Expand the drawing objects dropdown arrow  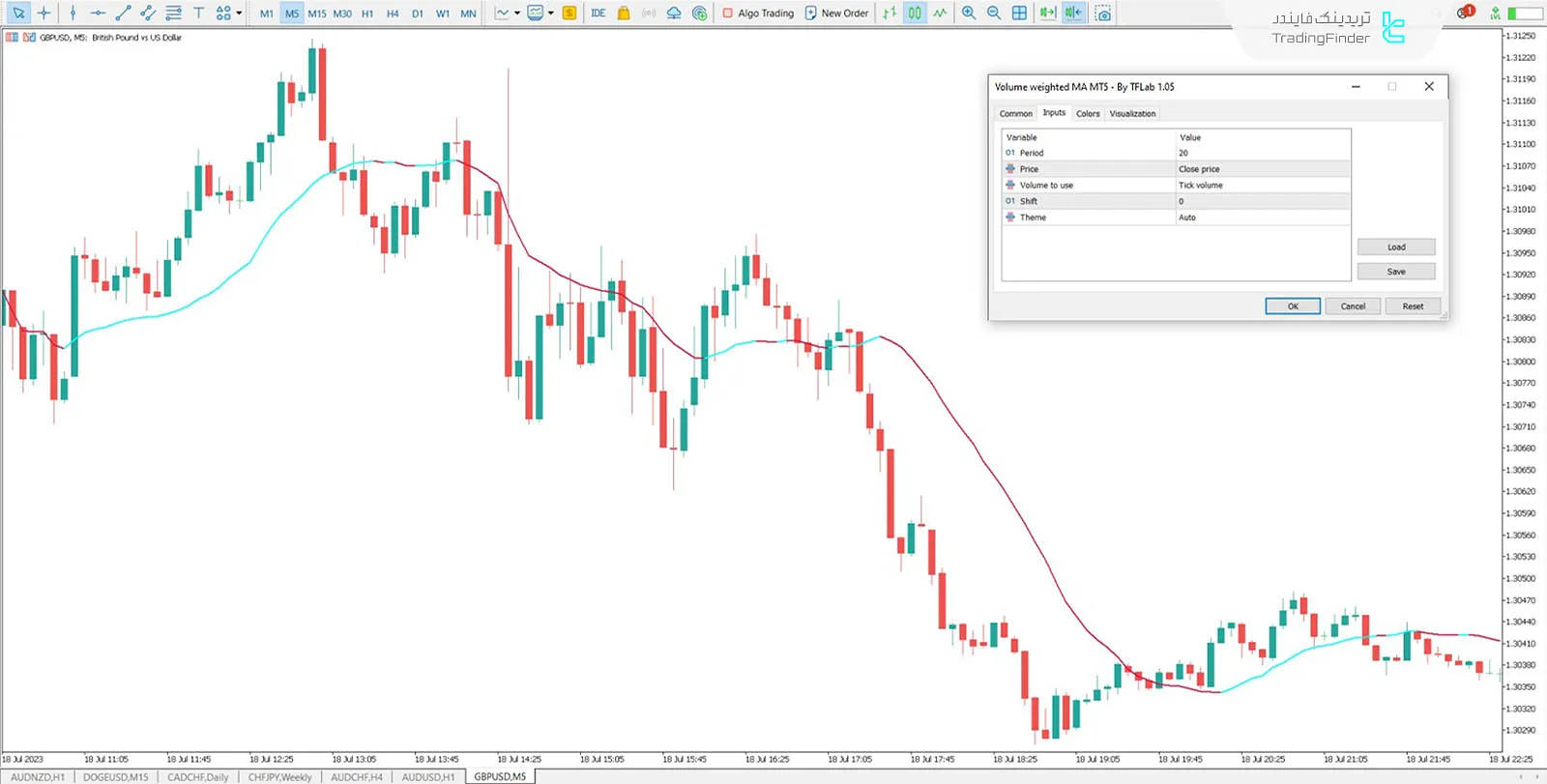[x=239, y=13]
